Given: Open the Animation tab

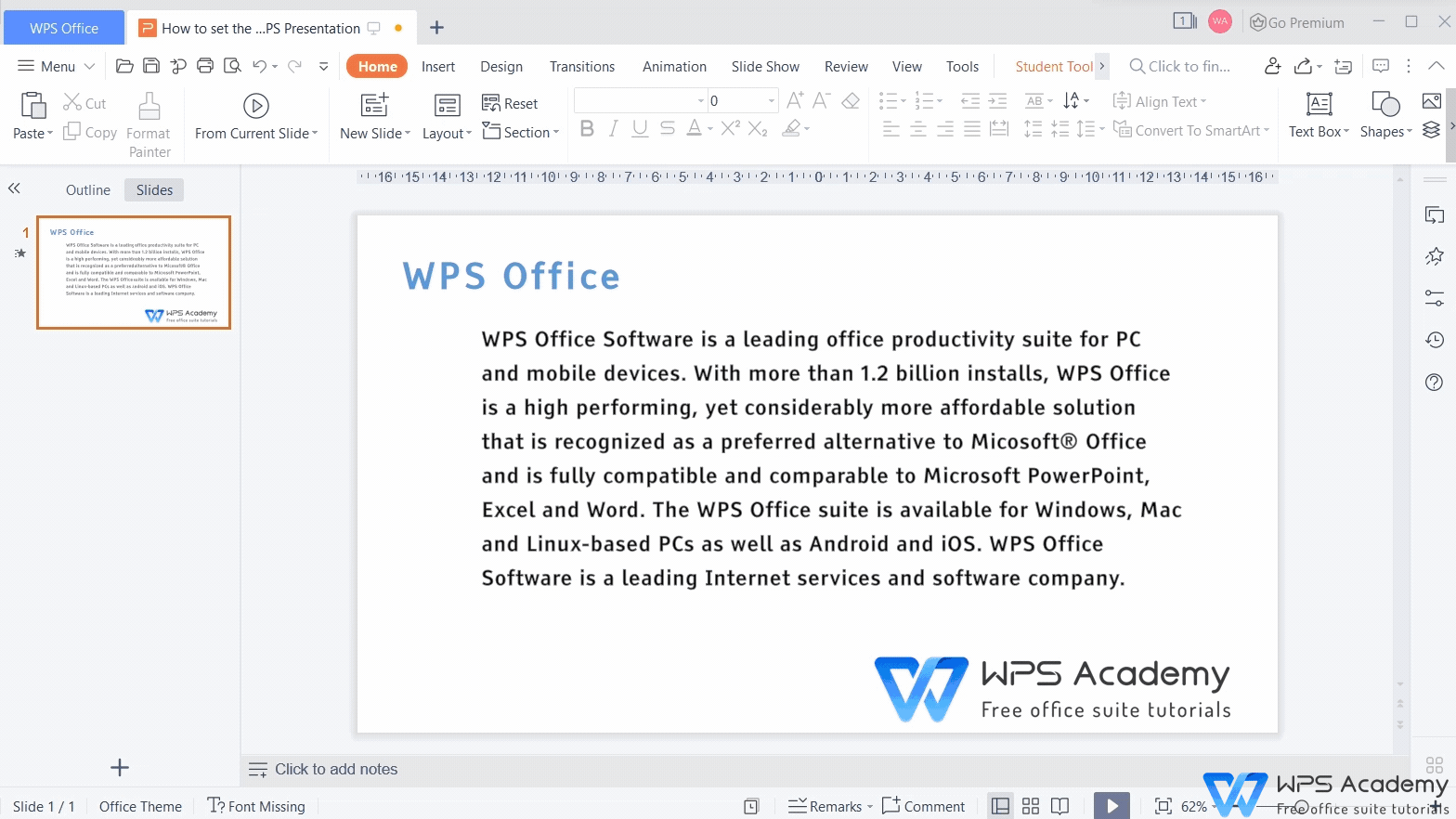Looking at the screenshot, I should click(x=674, y=66).
